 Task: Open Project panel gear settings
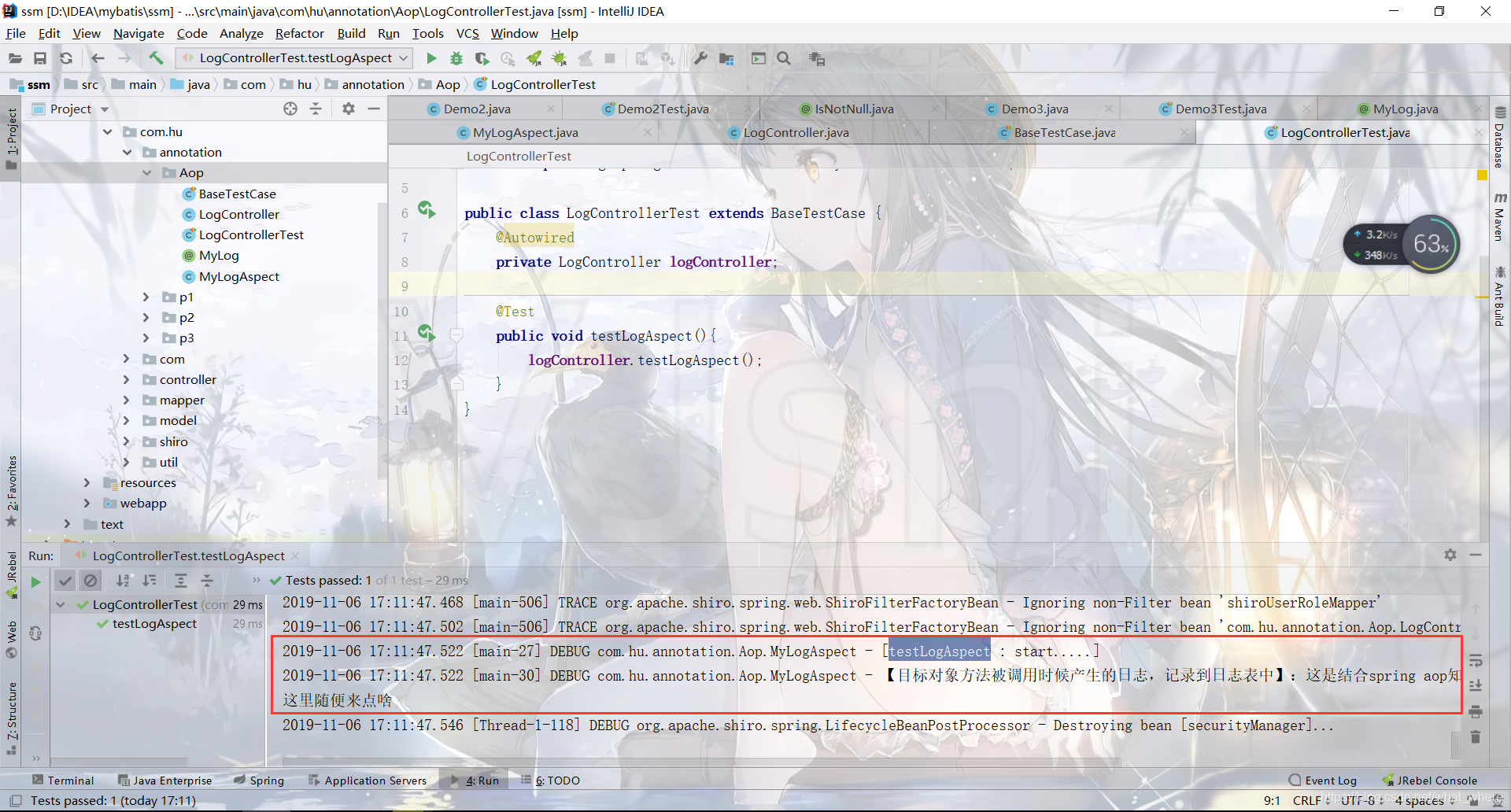pyautogui.click(x=349, y=109)
